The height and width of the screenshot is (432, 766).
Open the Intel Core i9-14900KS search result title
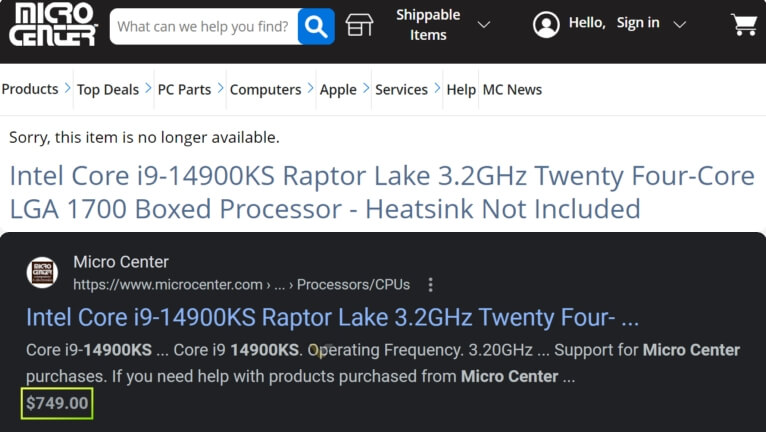click(332, 318)
